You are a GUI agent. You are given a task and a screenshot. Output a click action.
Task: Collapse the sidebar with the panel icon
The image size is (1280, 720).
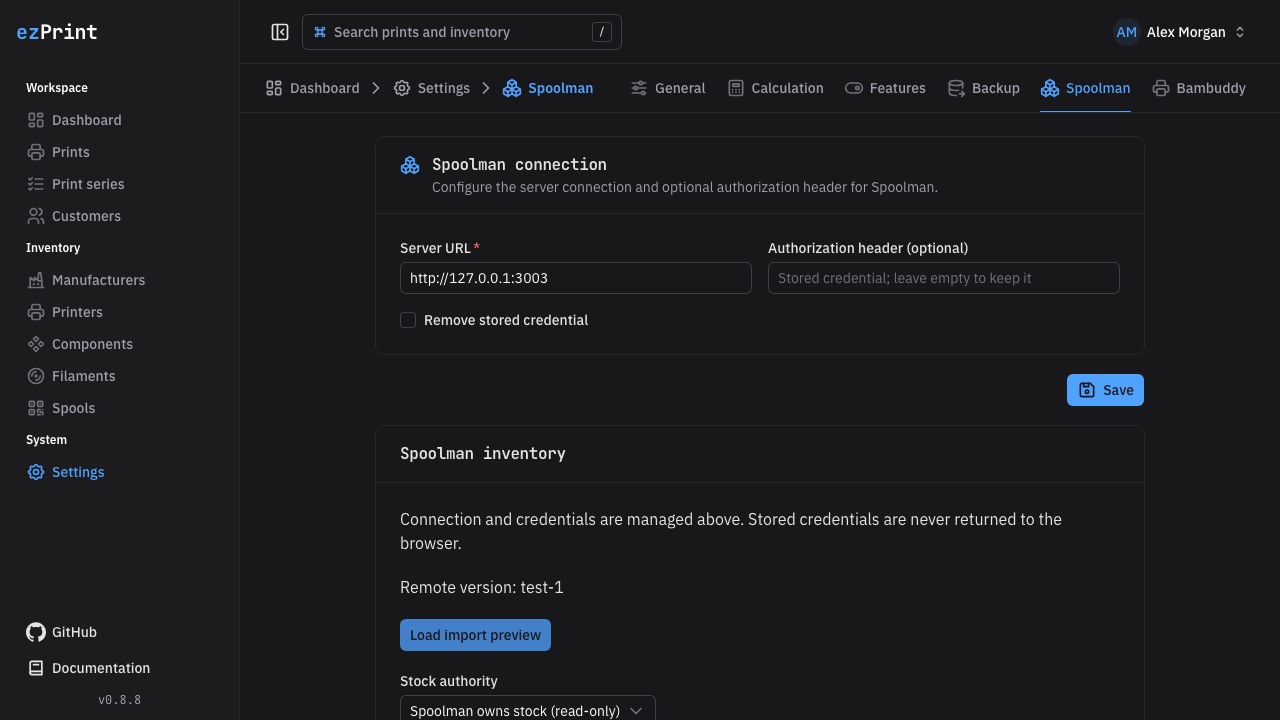point(280,32)
